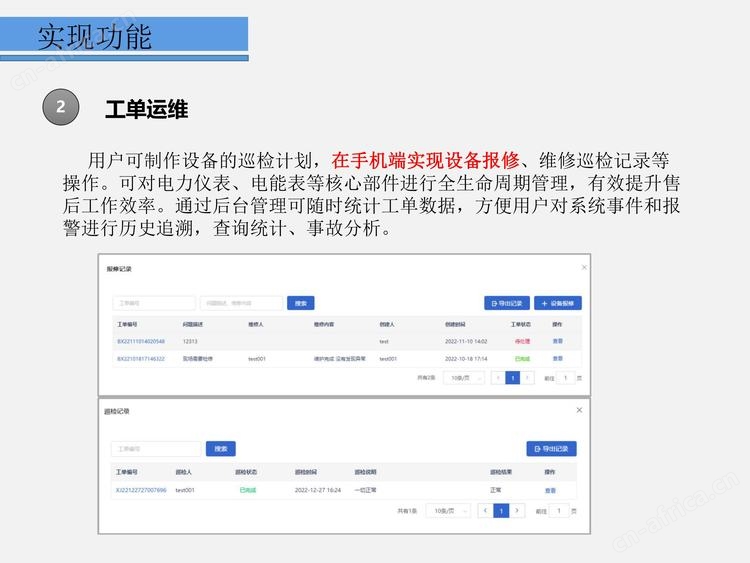Click the 工单编号 search field in inspection records
The width and height of the screenshot is (750, 563).
coord(155,449)
